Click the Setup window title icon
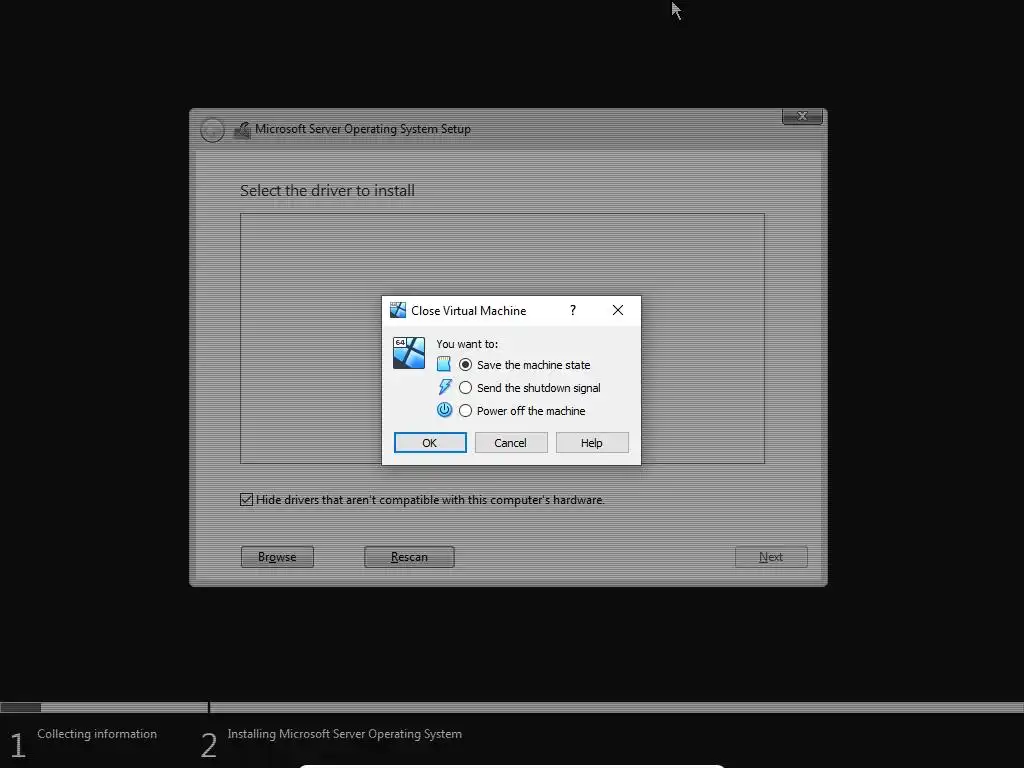 242,130
